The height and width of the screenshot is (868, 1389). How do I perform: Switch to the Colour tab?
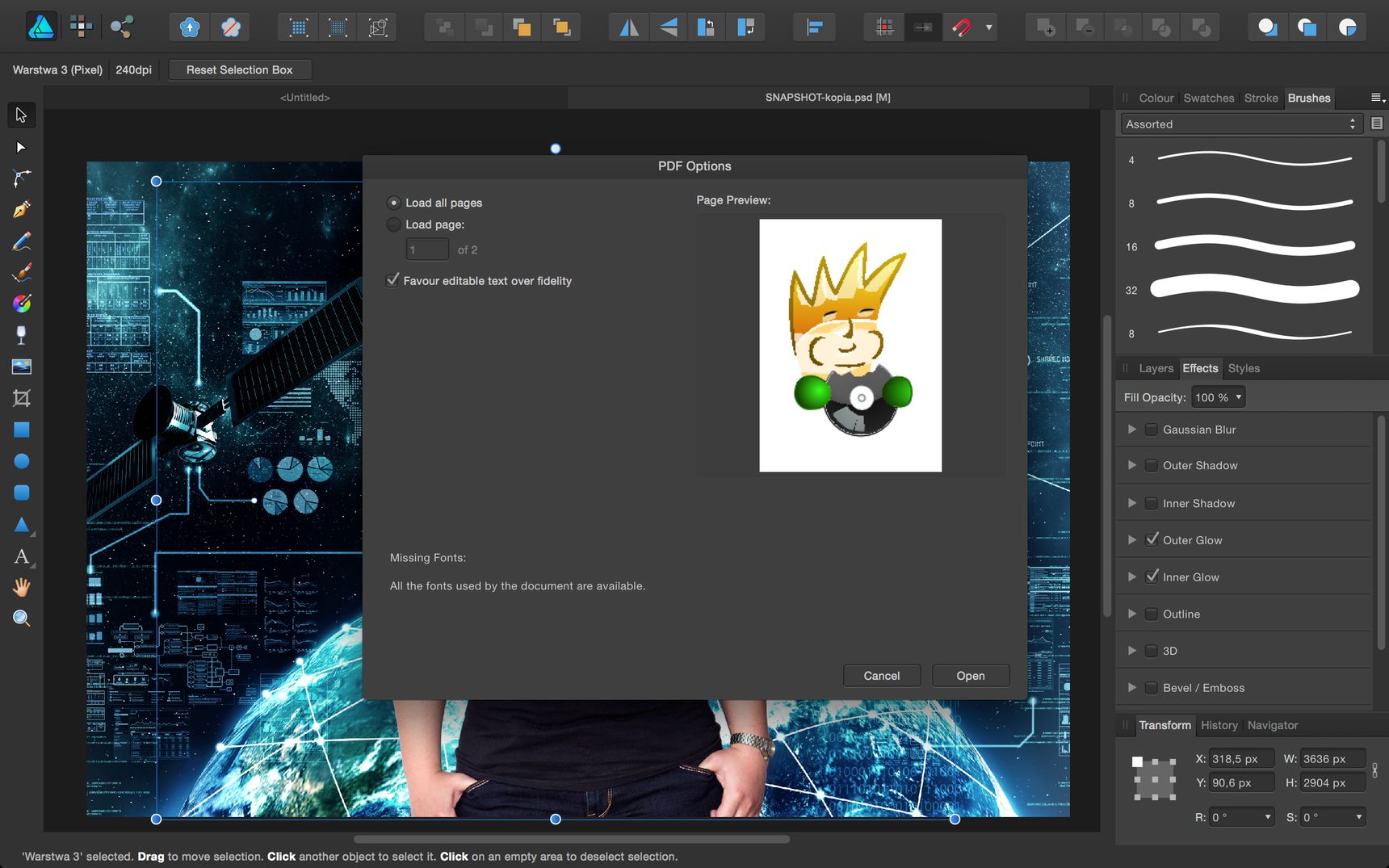pyautogui.click(x=1156, y=98)
